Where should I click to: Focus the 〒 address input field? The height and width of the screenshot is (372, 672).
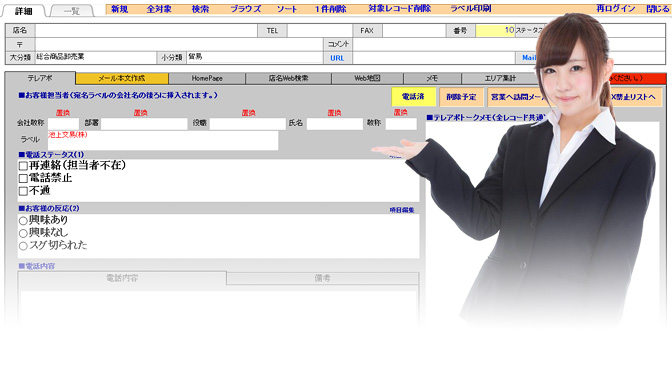point(179,44)
